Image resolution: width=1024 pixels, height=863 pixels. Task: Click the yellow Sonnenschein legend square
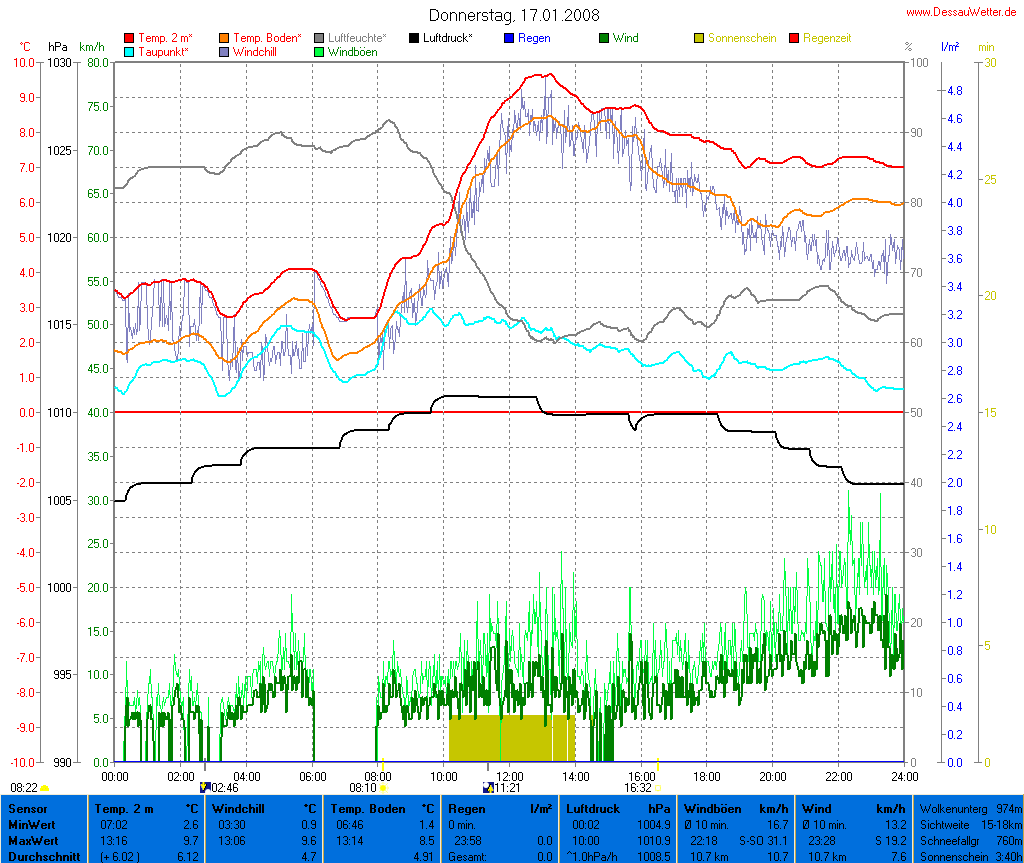[x=699, y=38]
